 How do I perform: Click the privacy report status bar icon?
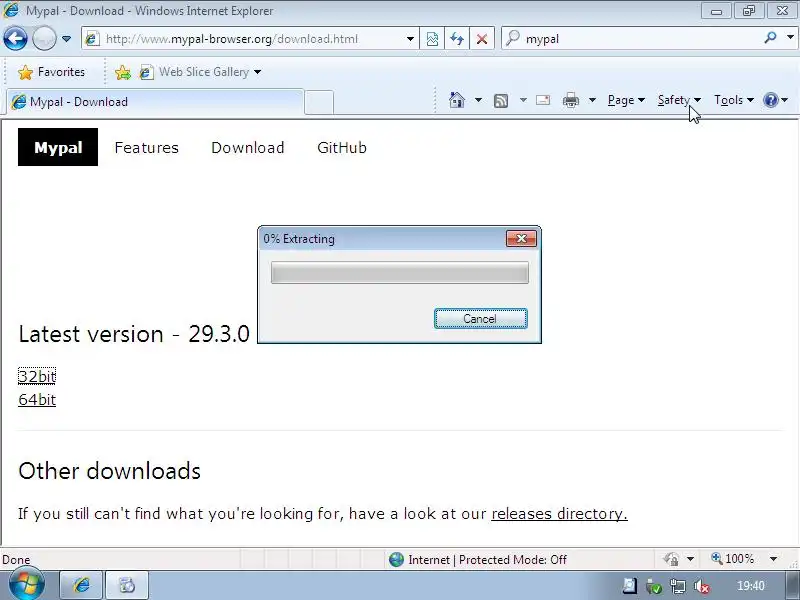[x=671, y=559]
